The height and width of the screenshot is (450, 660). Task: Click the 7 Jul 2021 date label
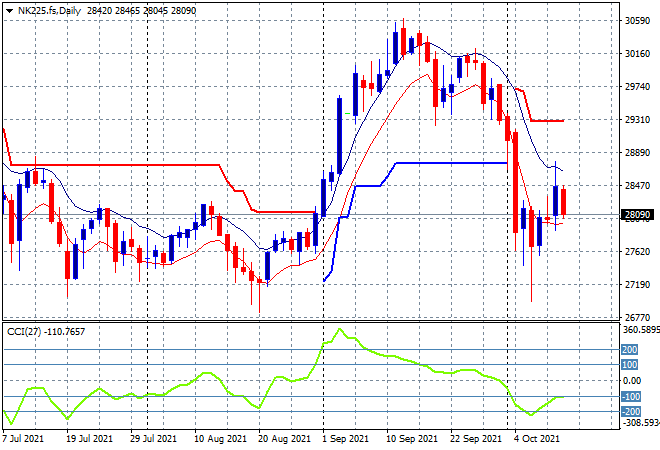tap(23, 439)
